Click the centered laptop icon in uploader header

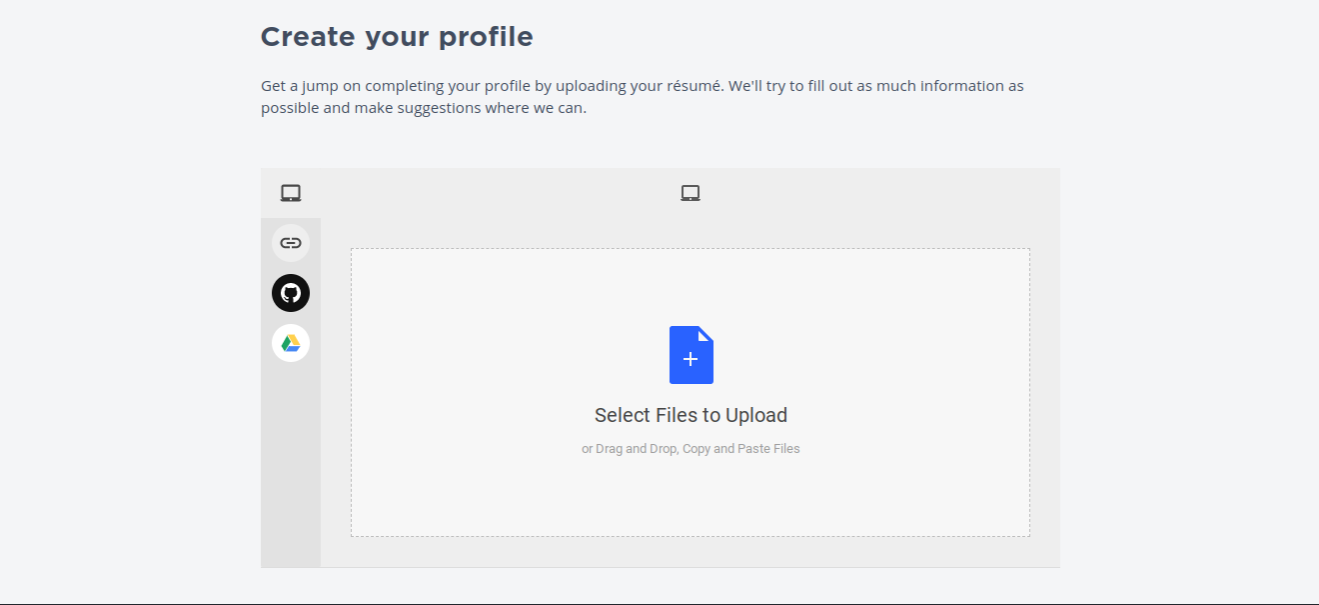690,193
